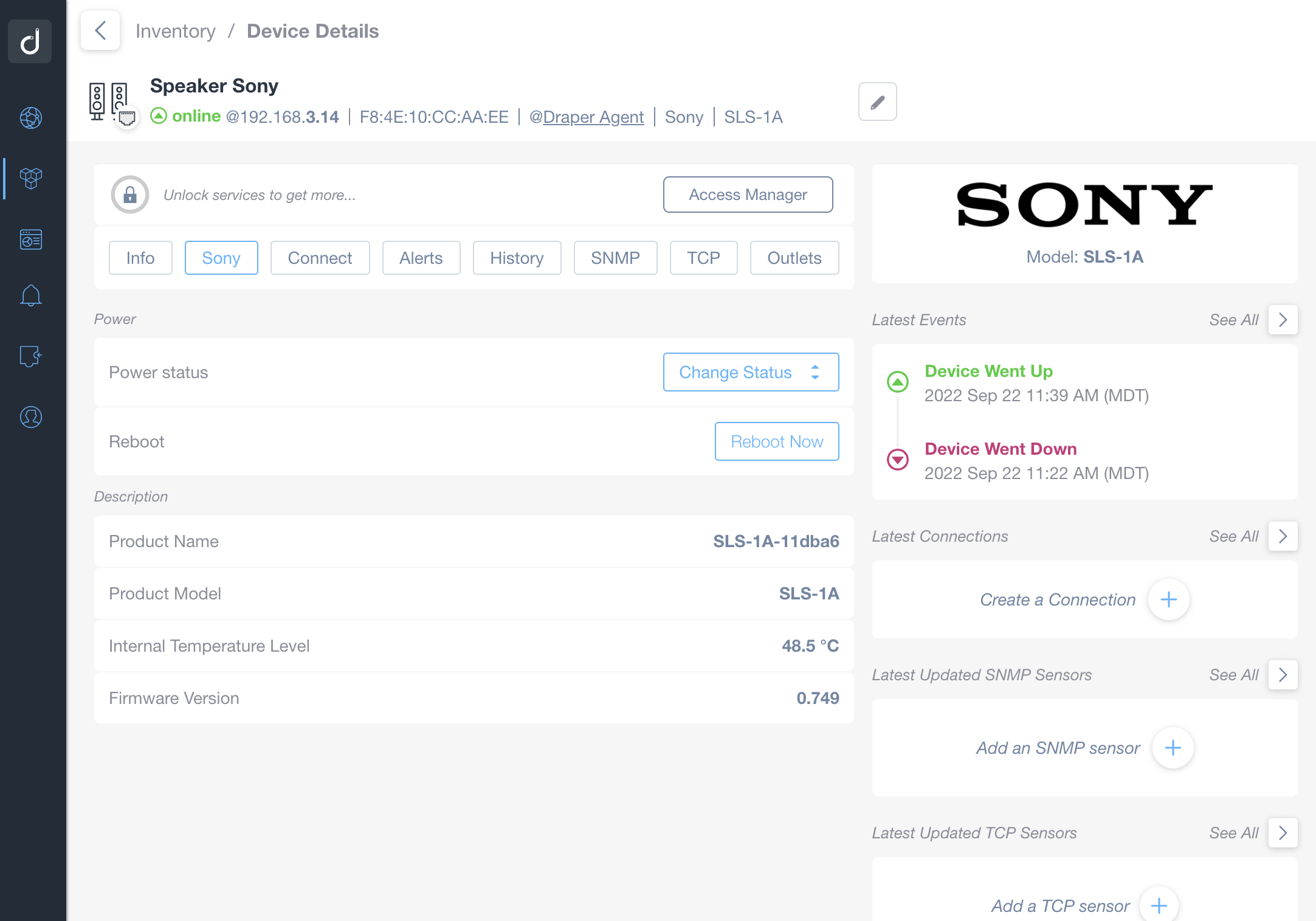The height and width of the screenshot is (921, 1316).
Task: Click See All next to TCP Sensors
Action: coord(1233,833)
